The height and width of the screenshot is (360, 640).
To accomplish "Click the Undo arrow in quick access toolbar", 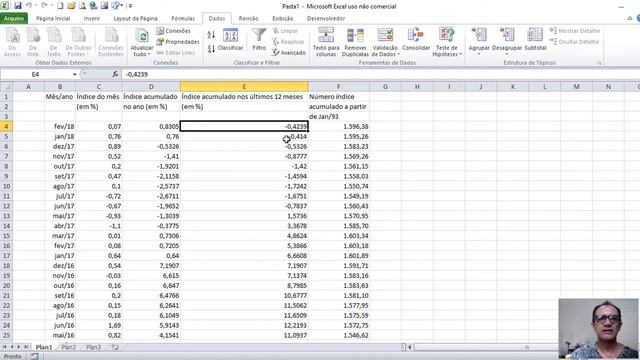I will pos(29,6).
